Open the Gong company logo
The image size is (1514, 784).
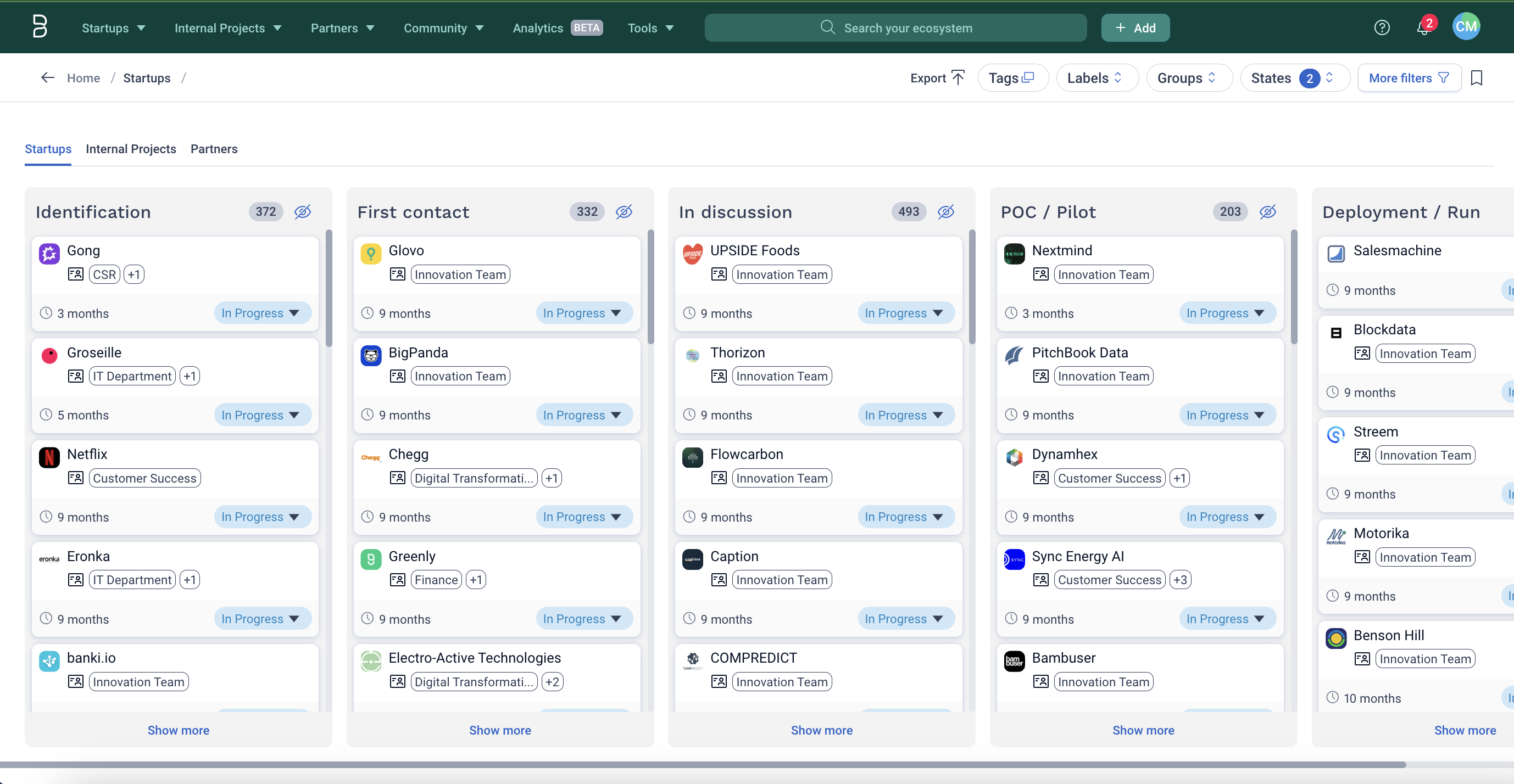(x=49, y=253)
